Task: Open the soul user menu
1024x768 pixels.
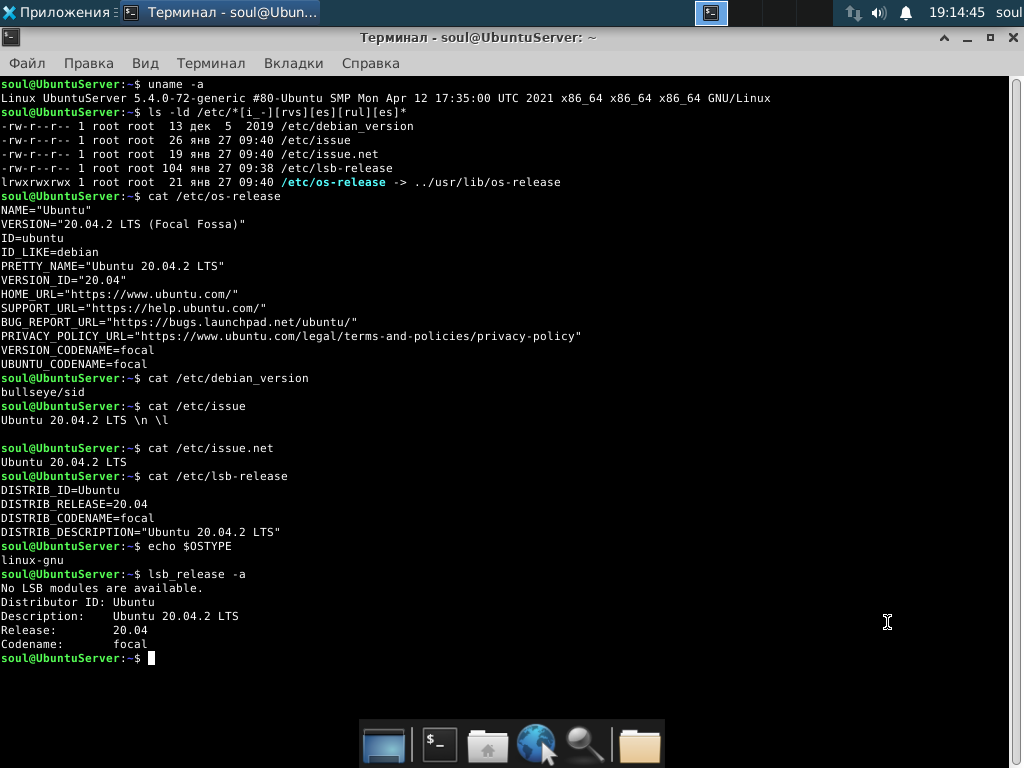Action: click(x=1008, y=12)
